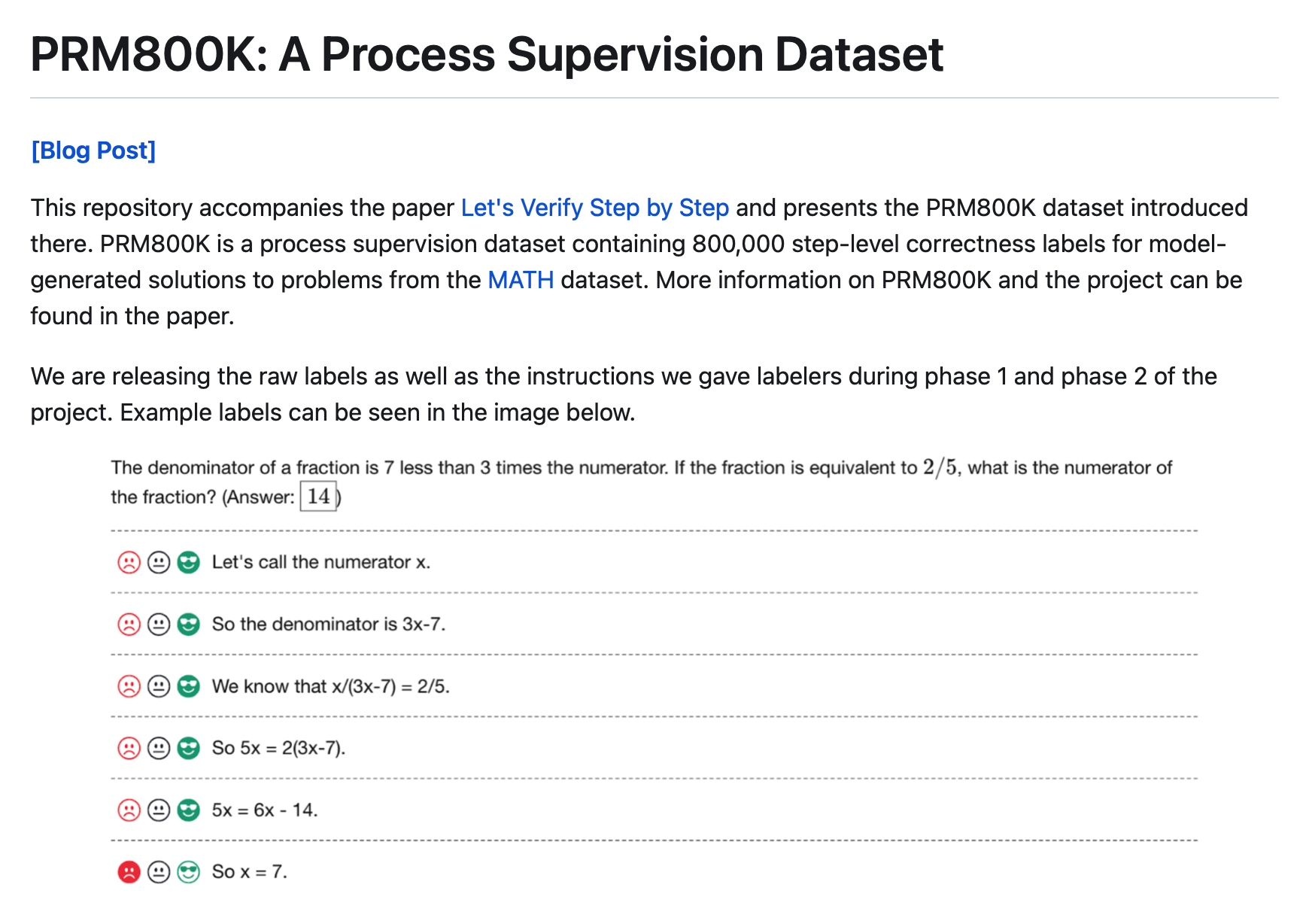Click red sad face beside 'Let's call the numerator x'
1306x924 pixels.
click(129, 562)
